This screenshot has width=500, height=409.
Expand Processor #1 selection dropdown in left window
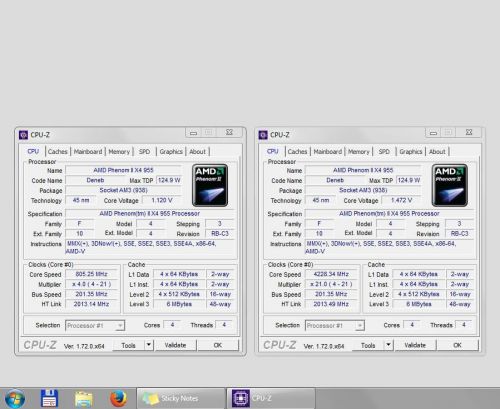120,325
